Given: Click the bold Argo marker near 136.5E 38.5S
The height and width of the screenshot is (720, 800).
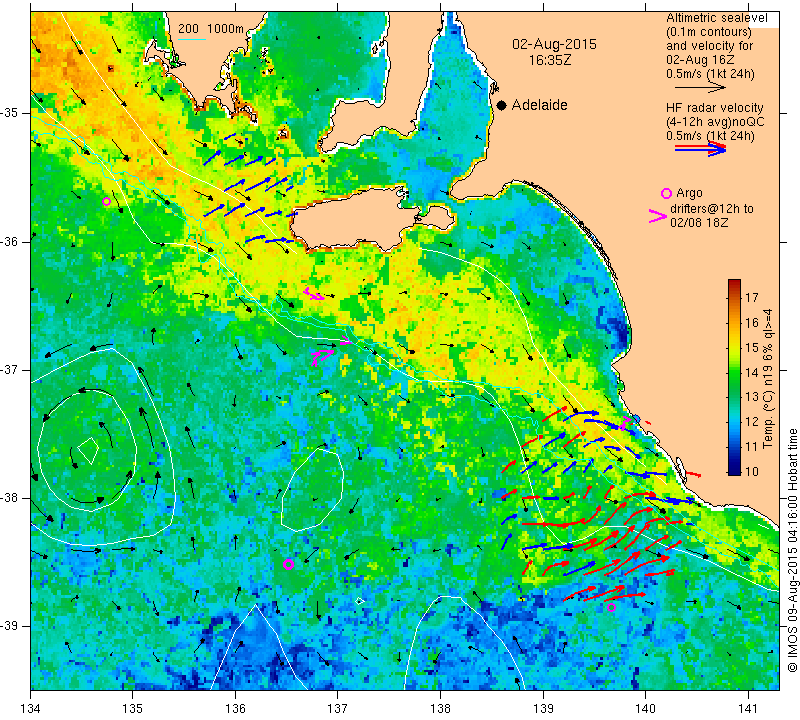Looking at the screenshot, I should click(x=288, y=564).
